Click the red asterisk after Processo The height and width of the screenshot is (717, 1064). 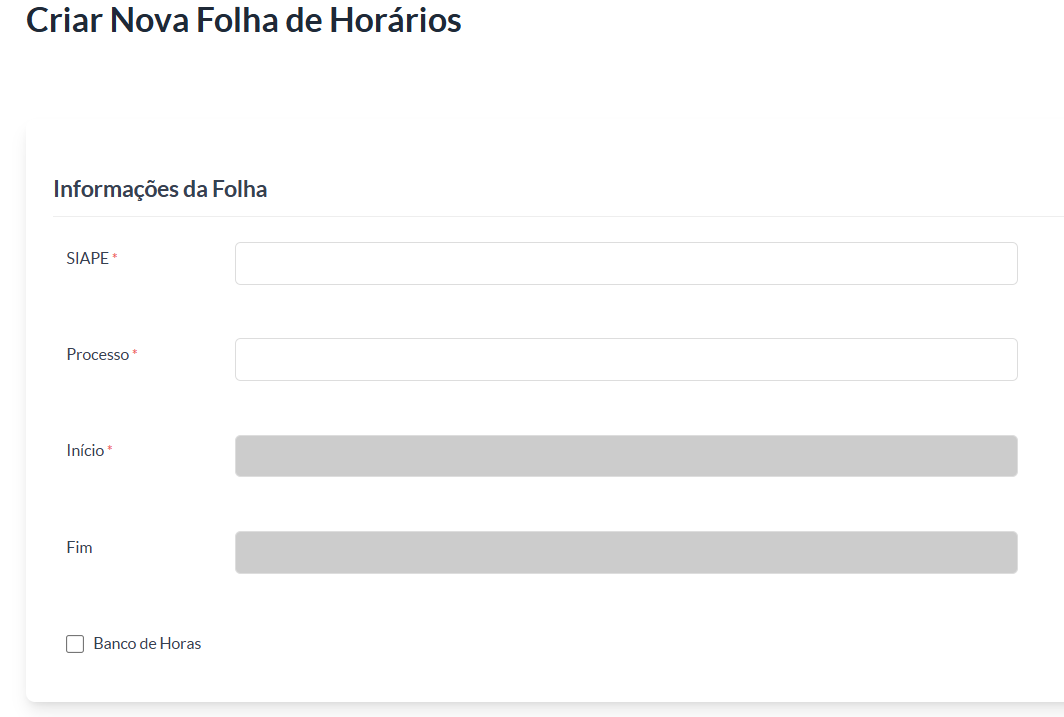pyautogui.click(x=134, y=352)
